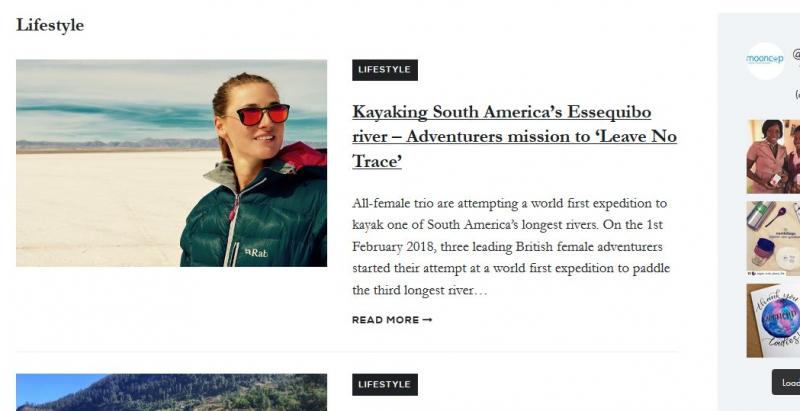Open the mountain landscape article image
Screen dimensions: 800x411
[x=171, y=392]
